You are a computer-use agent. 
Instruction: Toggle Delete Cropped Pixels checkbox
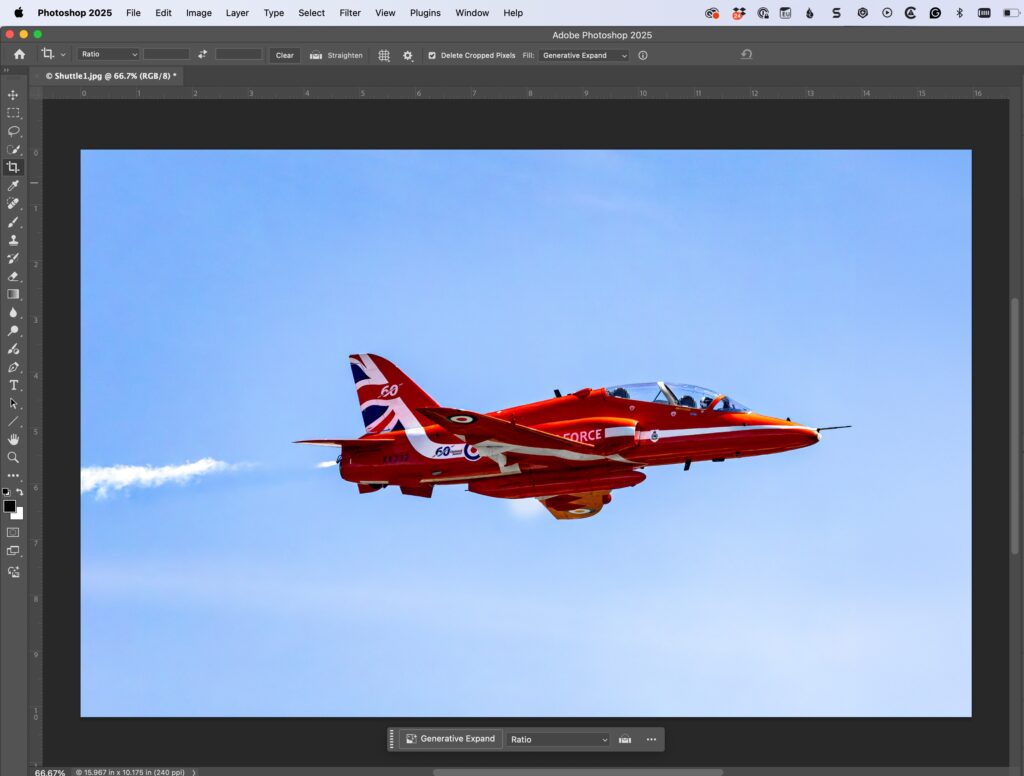coord(432,56)
